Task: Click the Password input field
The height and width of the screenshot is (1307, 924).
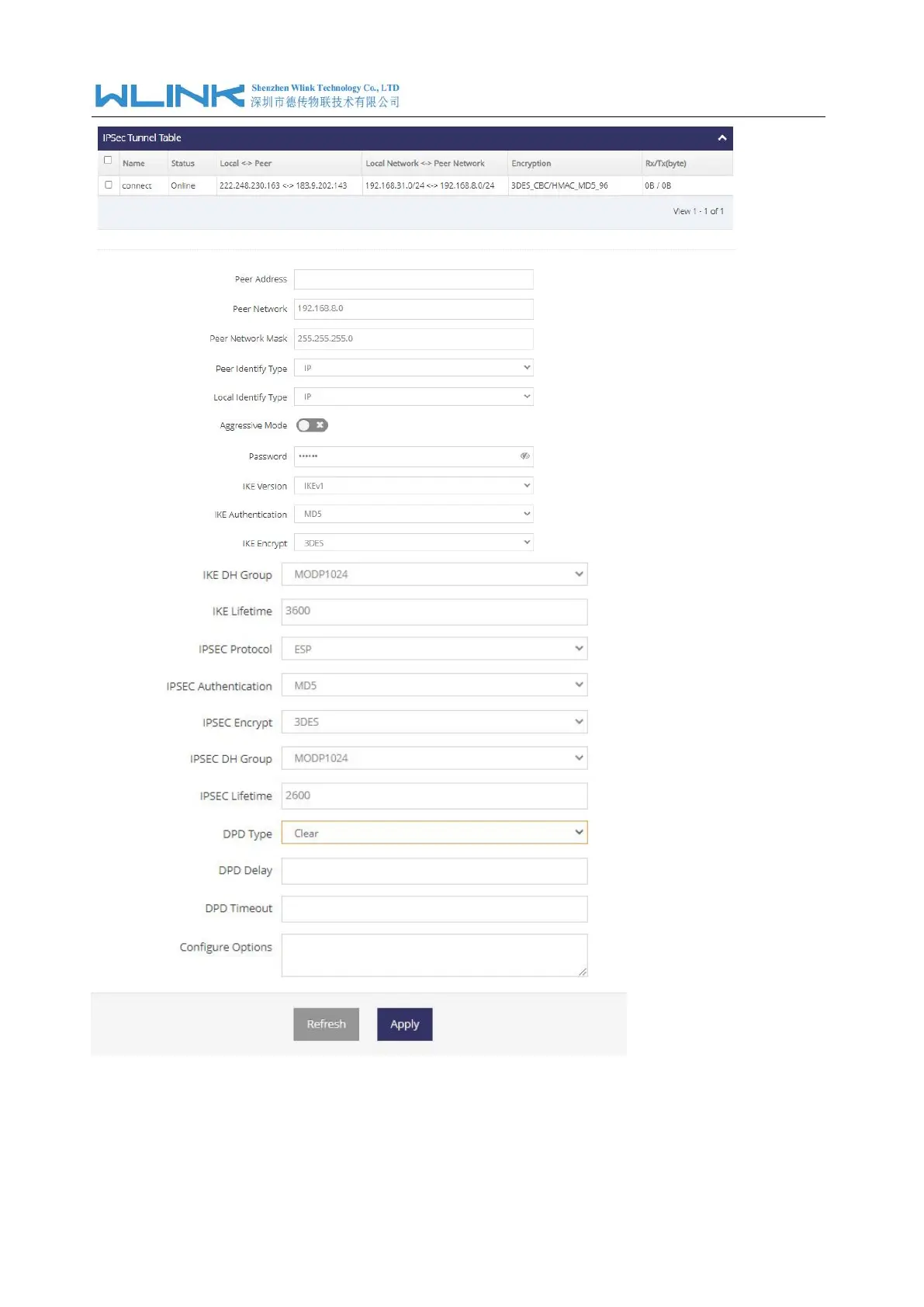Action: (414, 456)
